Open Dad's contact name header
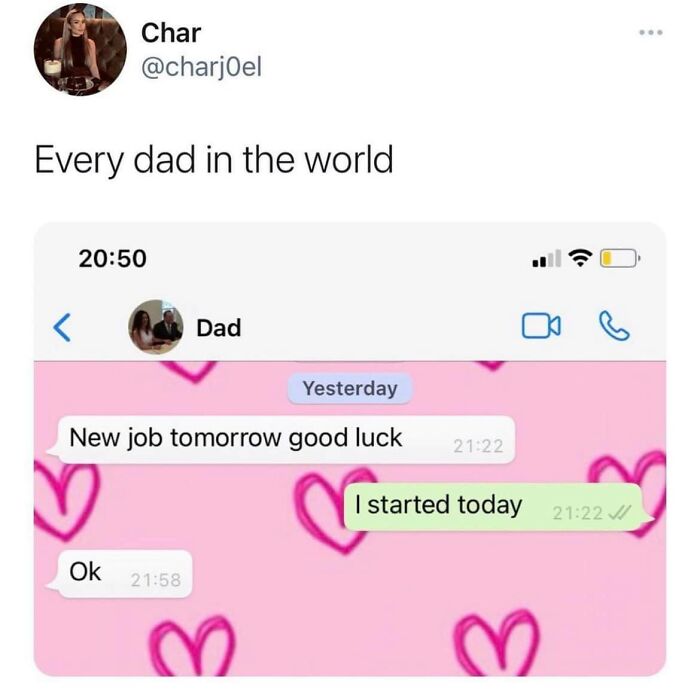 [219, 328]
